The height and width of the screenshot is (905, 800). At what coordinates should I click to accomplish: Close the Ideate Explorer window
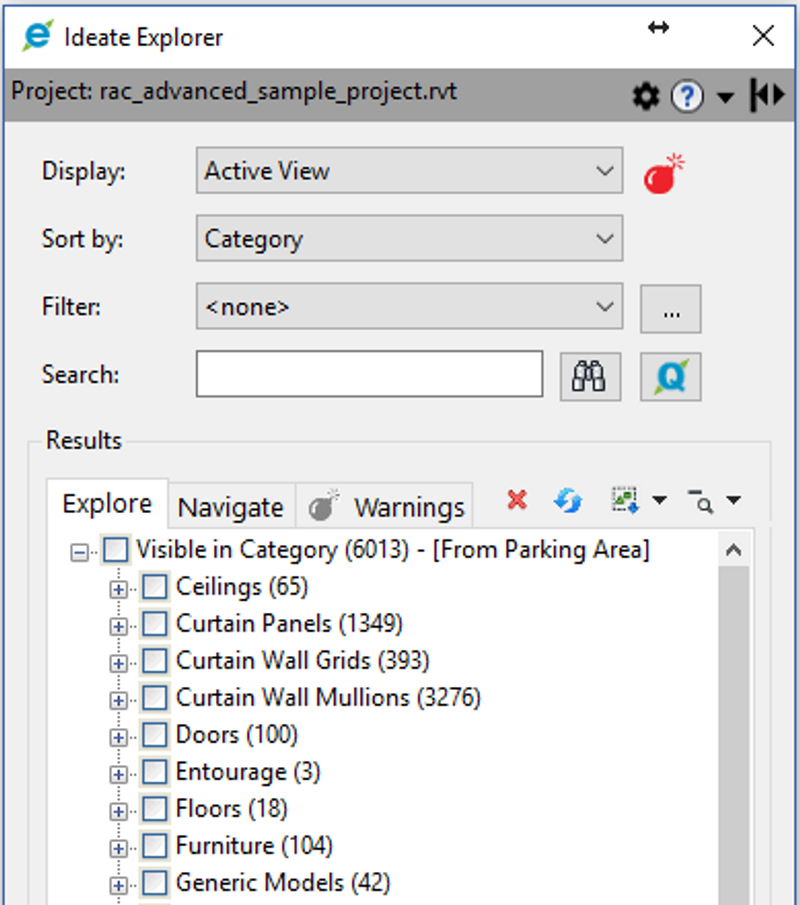point(763,36)
